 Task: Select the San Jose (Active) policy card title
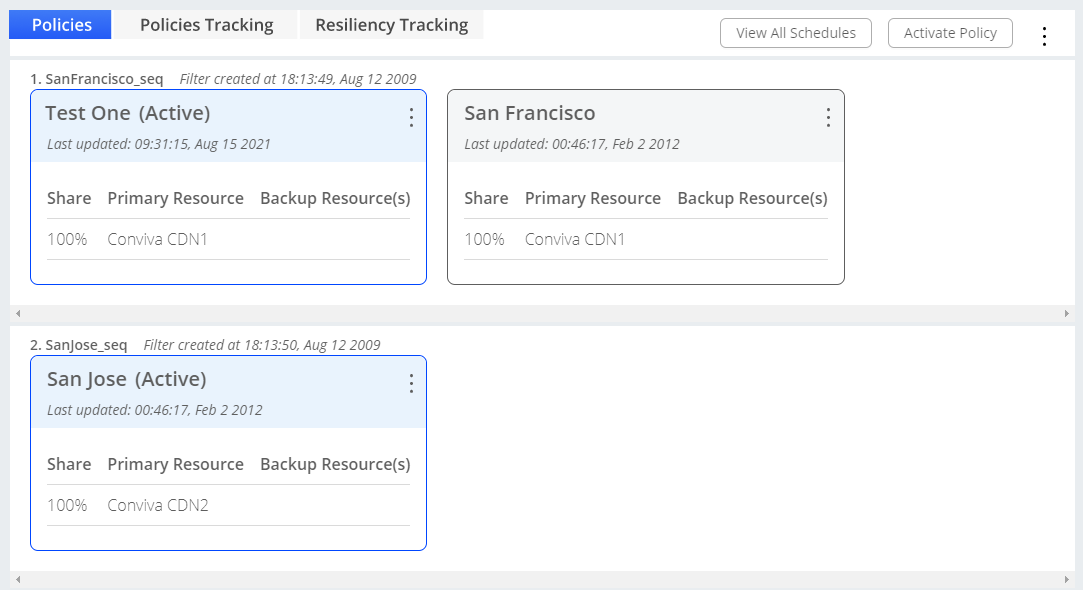coord(126,379)
